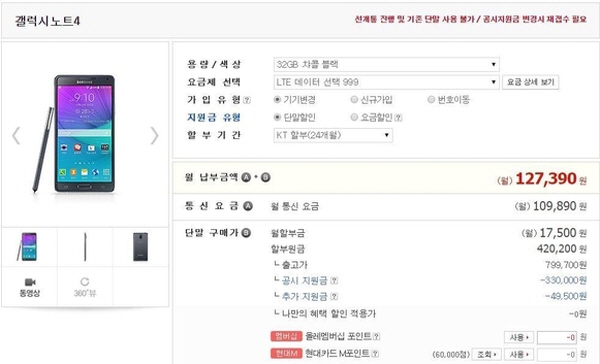Show the previous product image arrow
The image size is (600, 364).
16,135
